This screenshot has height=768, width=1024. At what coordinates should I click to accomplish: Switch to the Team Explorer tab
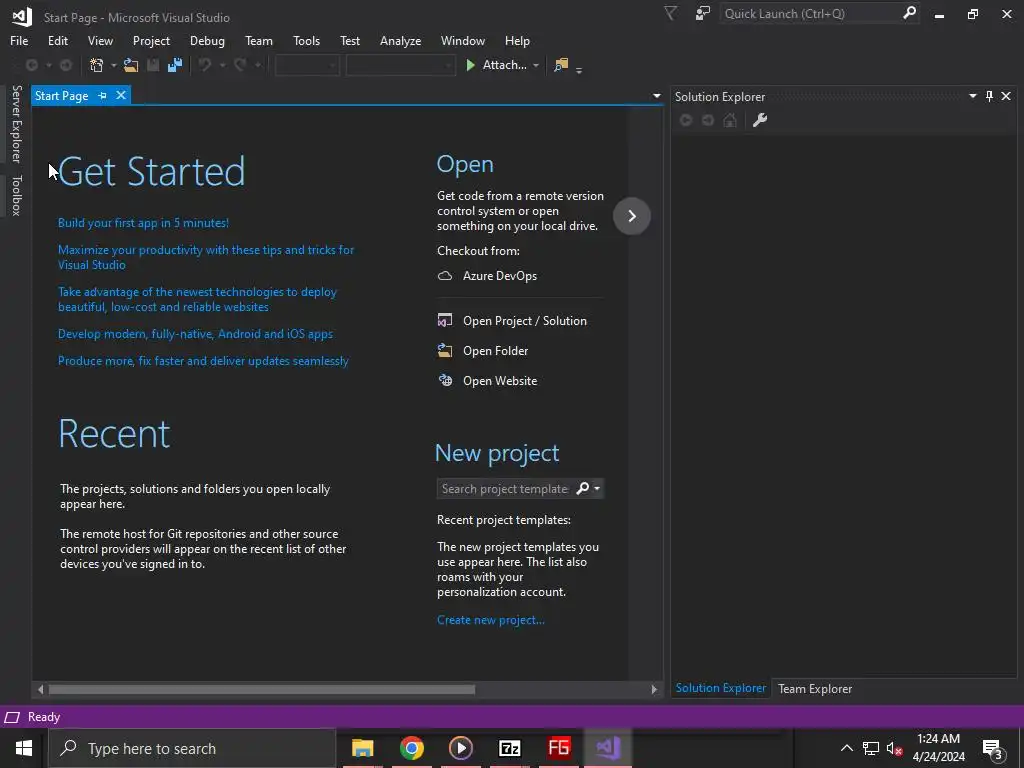(x=814, y=688)
